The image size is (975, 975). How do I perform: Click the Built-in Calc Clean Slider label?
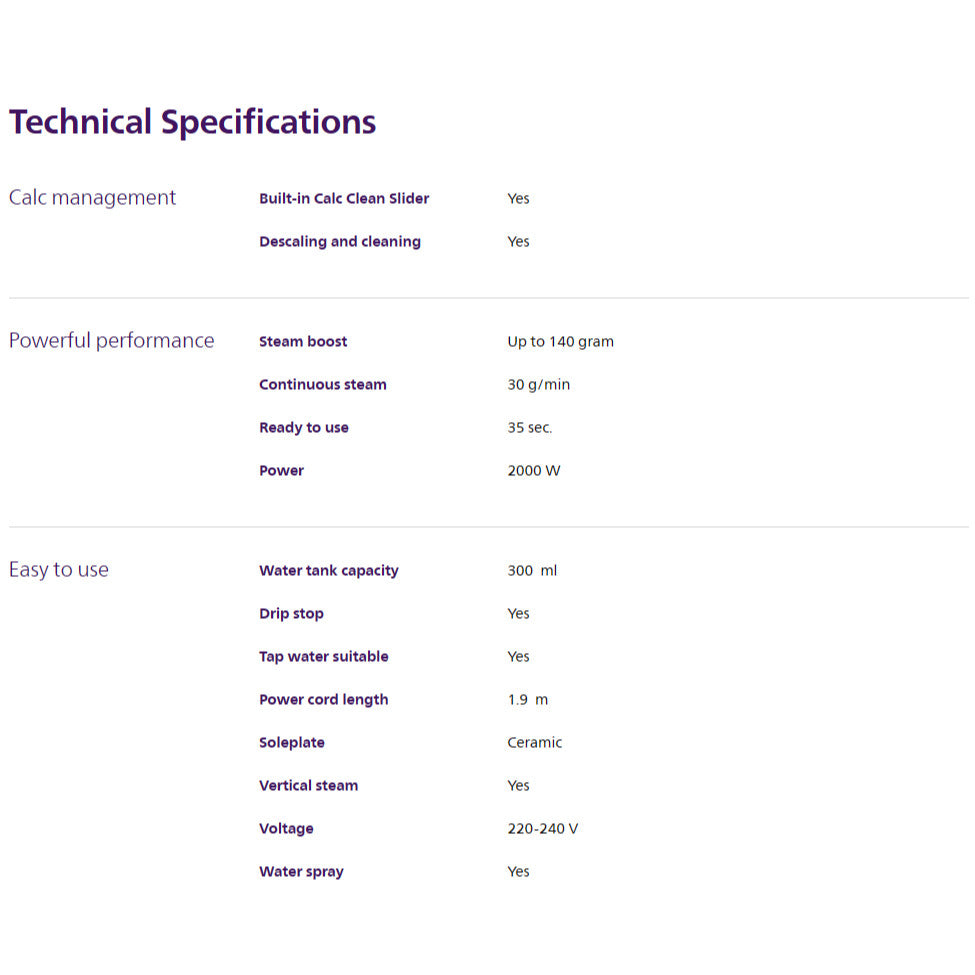tap(344, 199)
